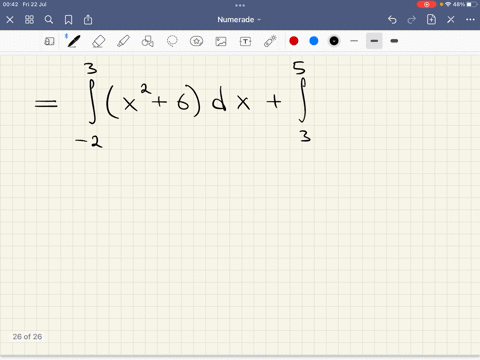
Task: Choose the red pen color
Action: tap(294, 41)
